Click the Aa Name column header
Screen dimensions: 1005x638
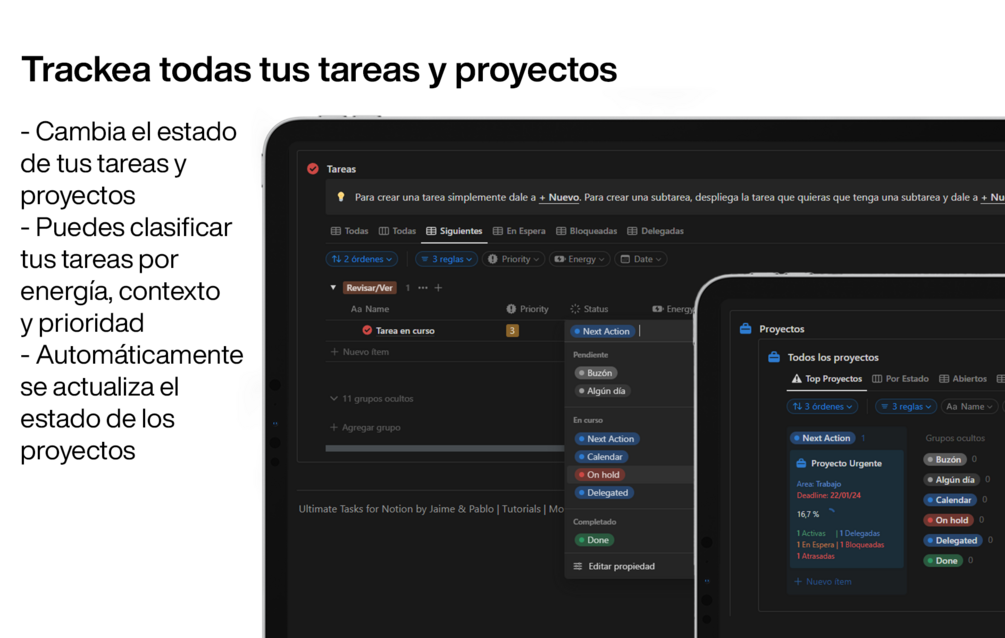click(370, 309)
